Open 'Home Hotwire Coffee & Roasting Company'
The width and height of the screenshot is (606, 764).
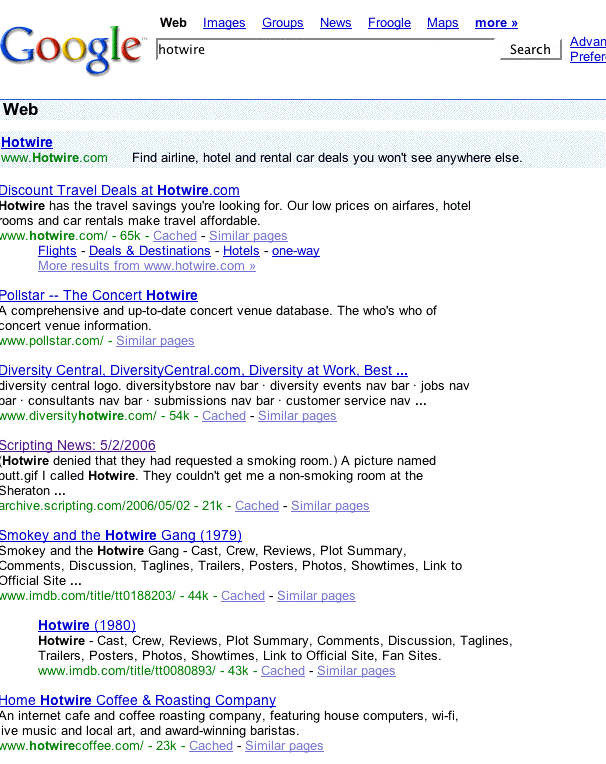[x=138, y=701]
